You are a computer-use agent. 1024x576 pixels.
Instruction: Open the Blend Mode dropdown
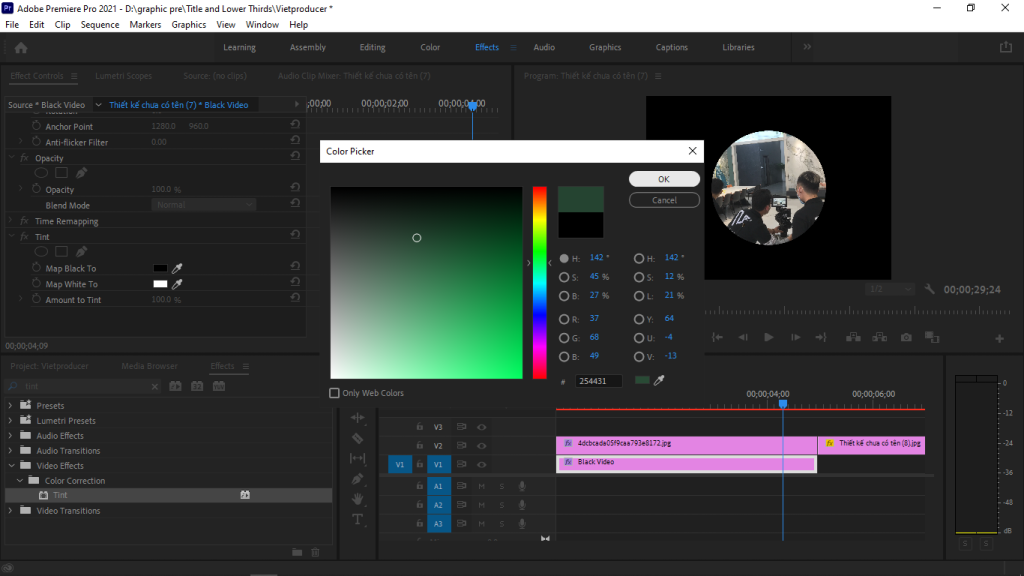(x=203, y=205)
